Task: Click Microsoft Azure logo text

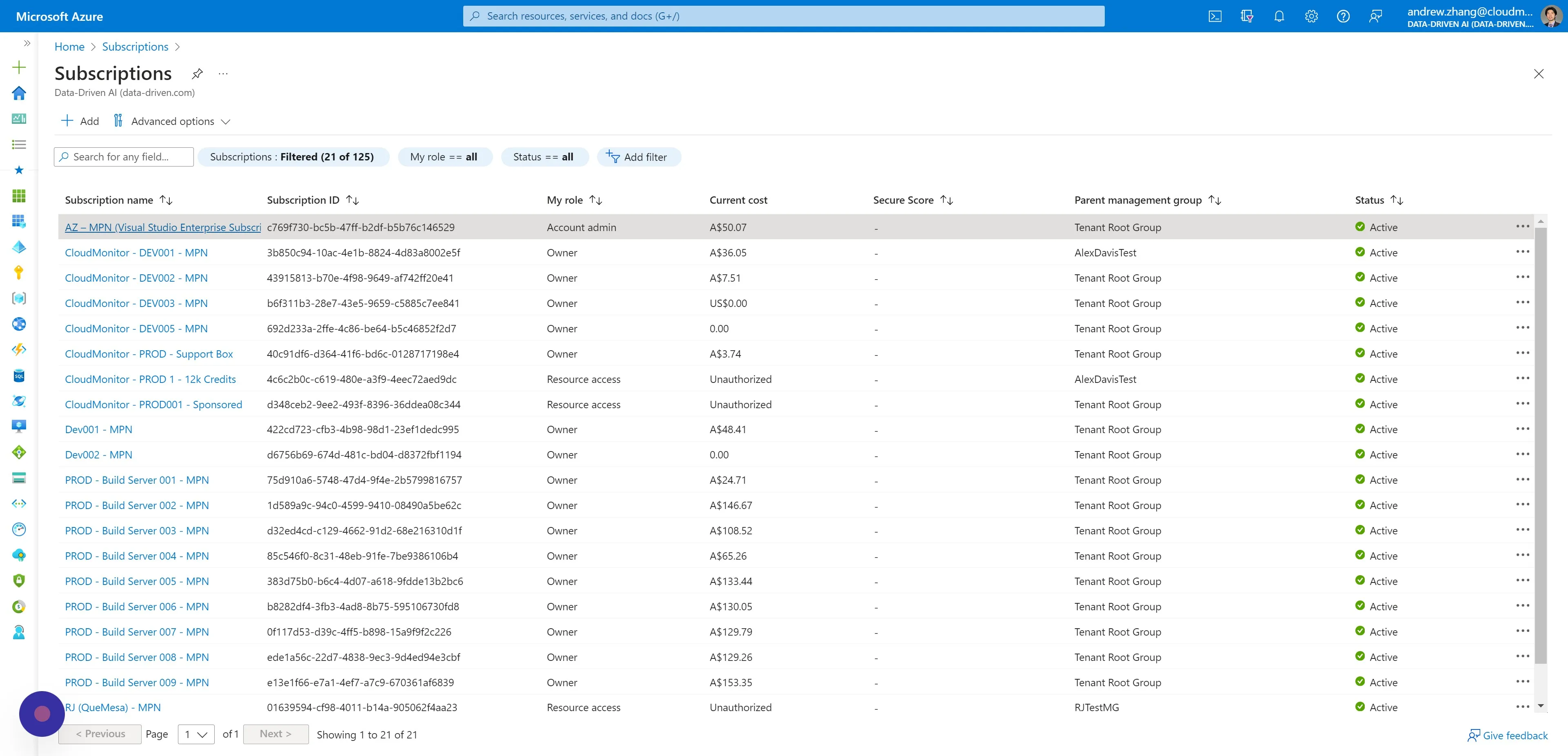Action: point(59,16)
